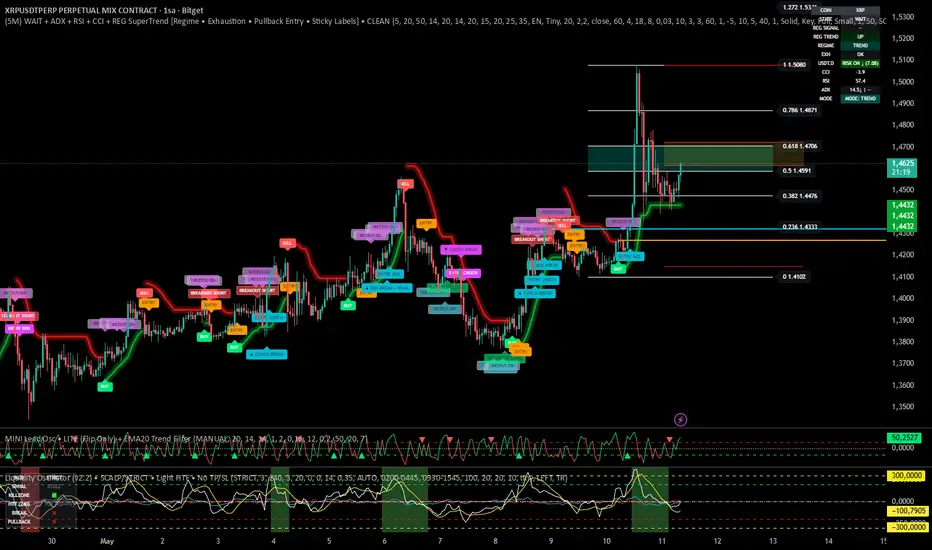Viewport: 932px width, 550px height.
Task: Click the 1,5000 price axis label
Action: click(x=903, y=81)
